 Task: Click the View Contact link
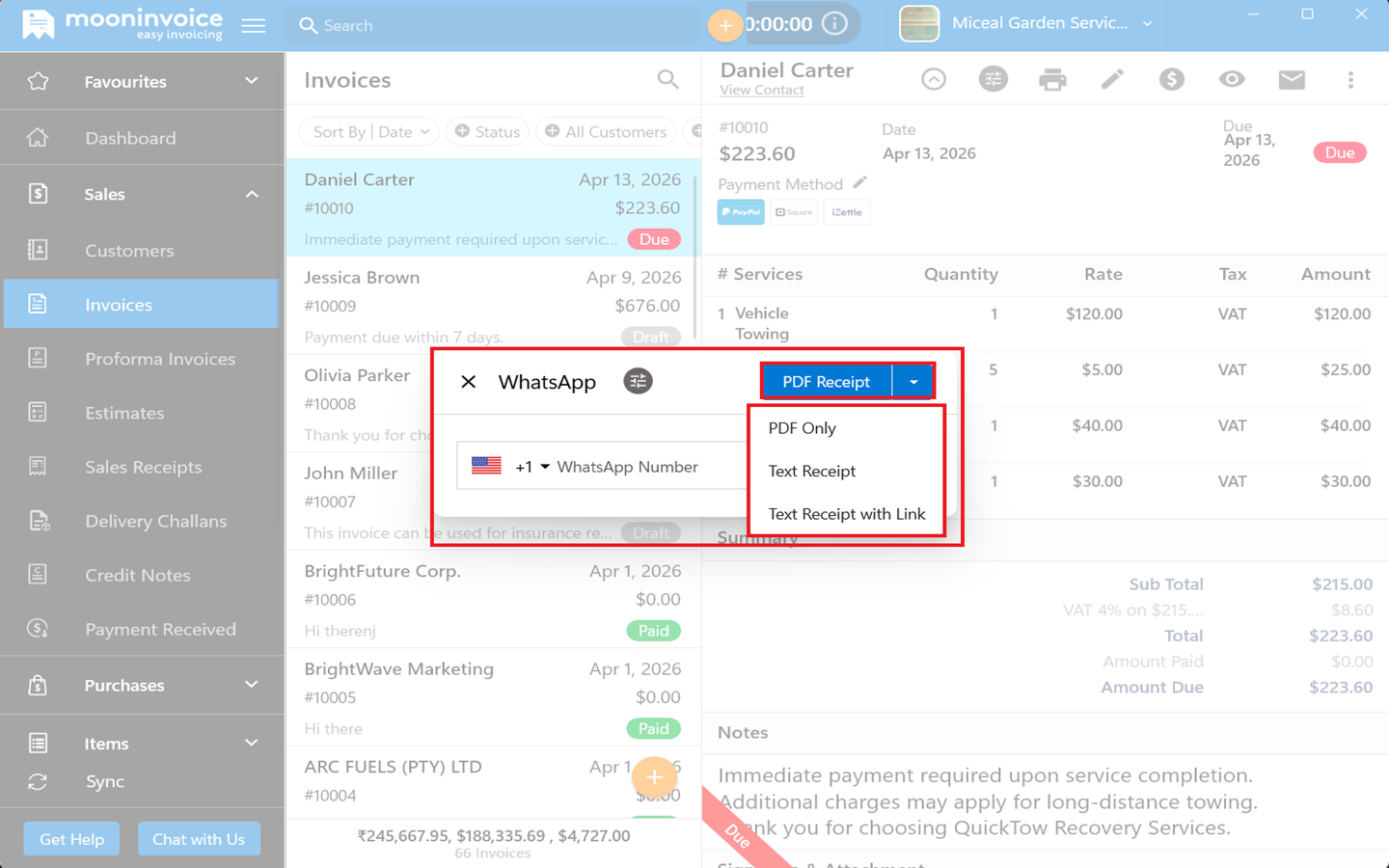click(761, 91)
